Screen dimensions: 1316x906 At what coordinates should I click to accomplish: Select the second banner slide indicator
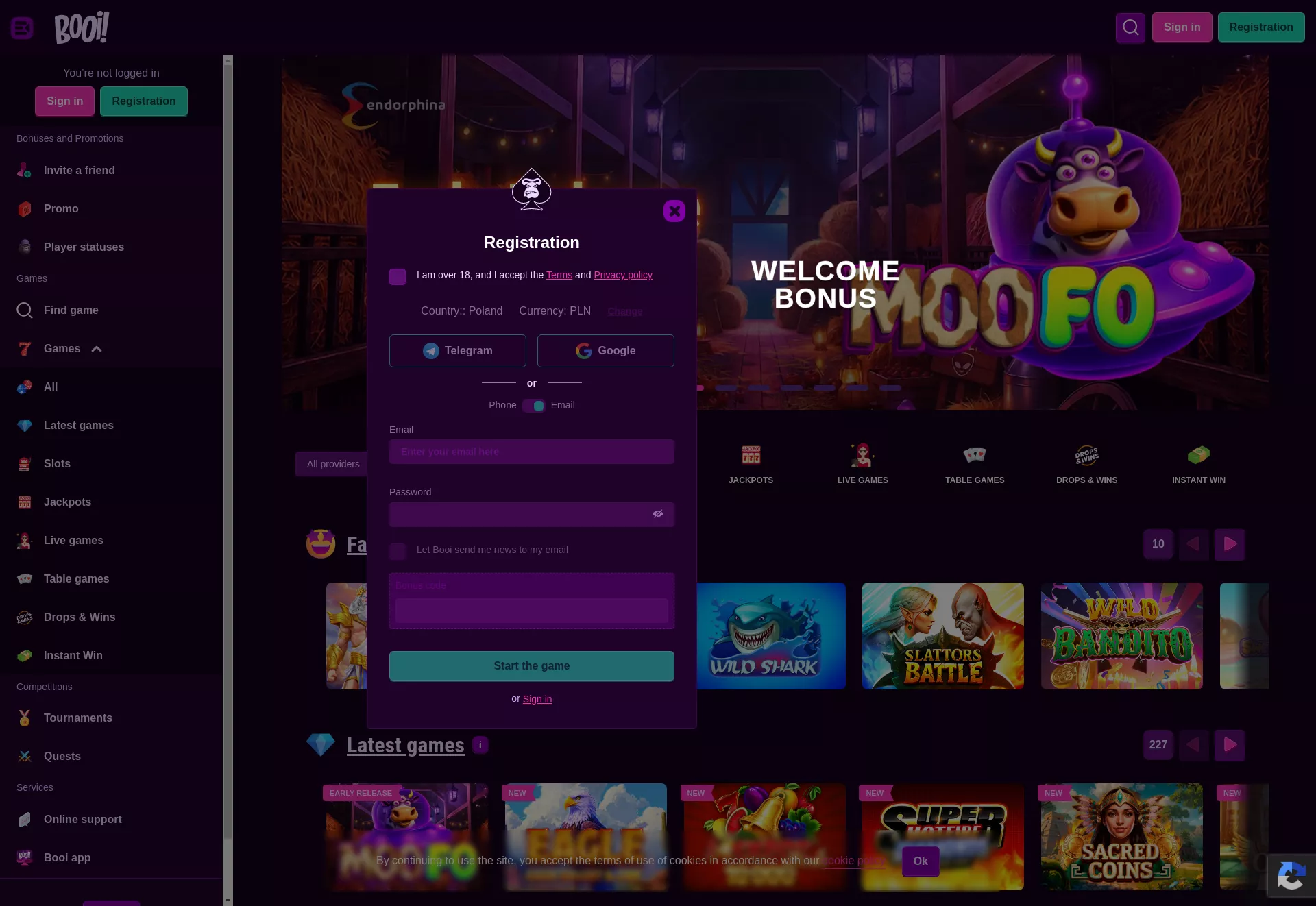point(726,388)
